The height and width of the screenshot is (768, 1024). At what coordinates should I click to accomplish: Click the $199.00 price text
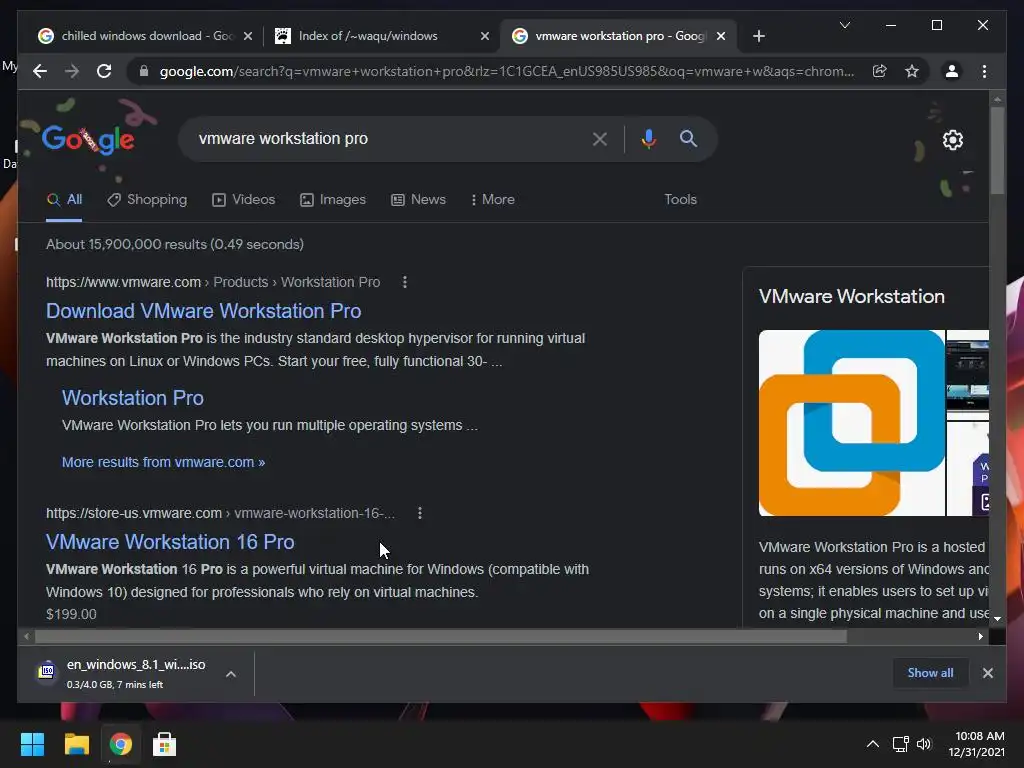click(x=71, y=615)
